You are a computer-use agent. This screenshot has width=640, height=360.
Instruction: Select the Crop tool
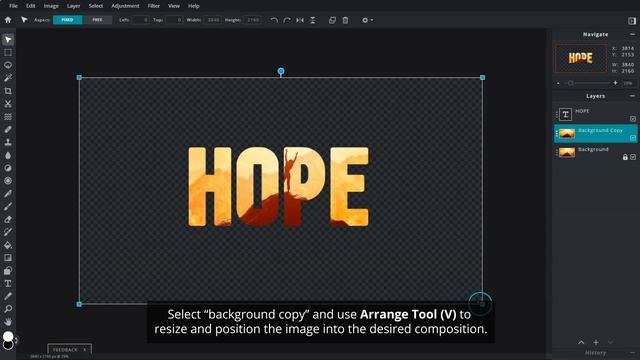point(8,91)
